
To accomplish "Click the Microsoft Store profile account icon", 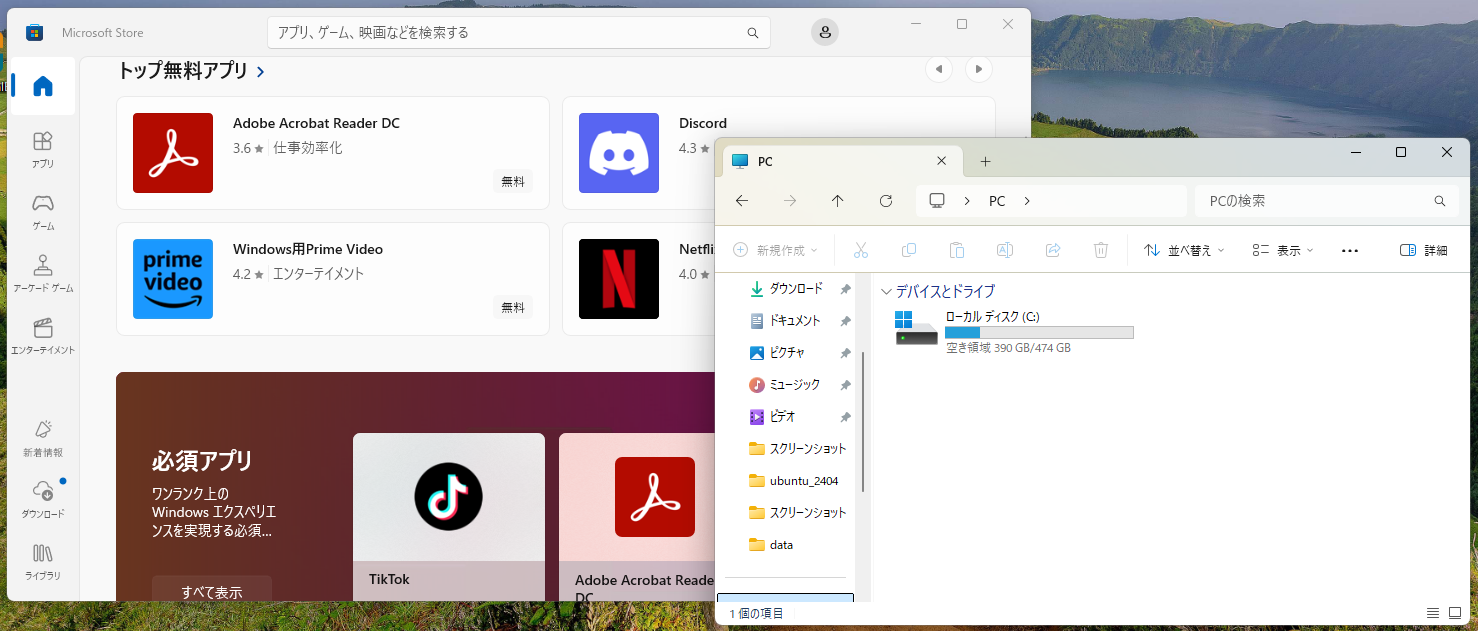I will pyautogui.click(x=825, y=33).
